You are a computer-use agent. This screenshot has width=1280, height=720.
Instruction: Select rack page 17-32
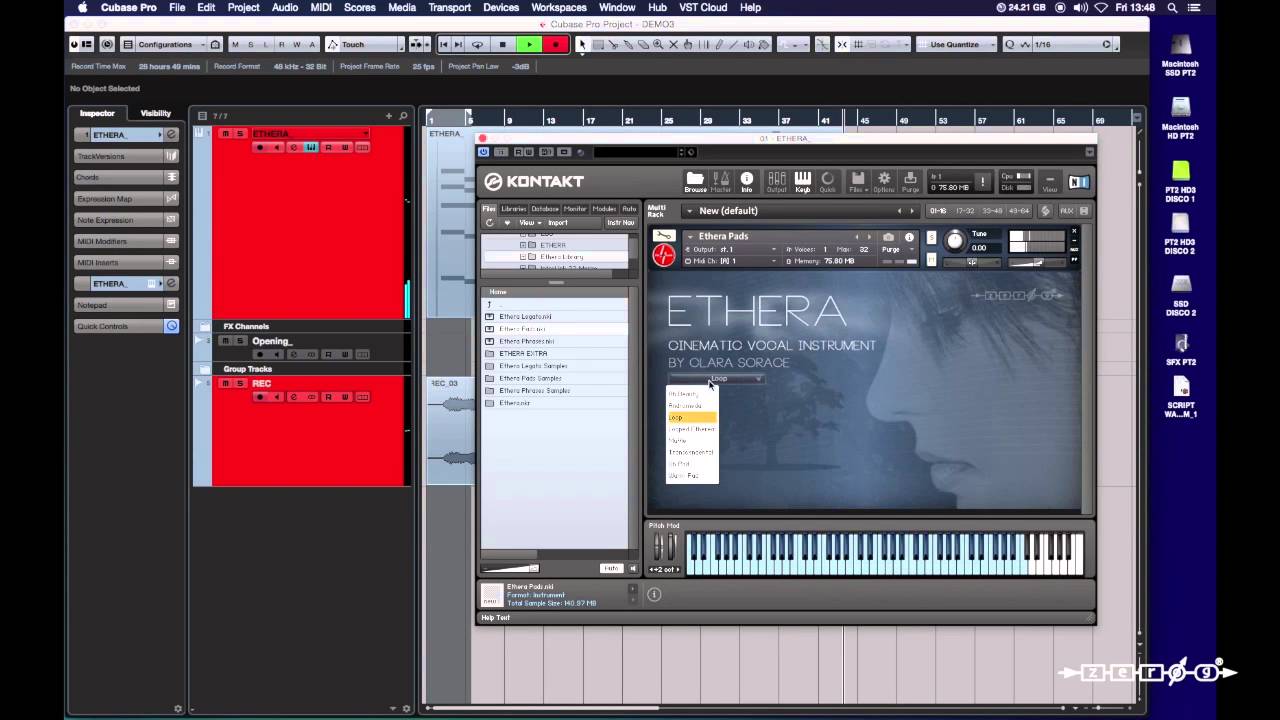click(965, 211)
